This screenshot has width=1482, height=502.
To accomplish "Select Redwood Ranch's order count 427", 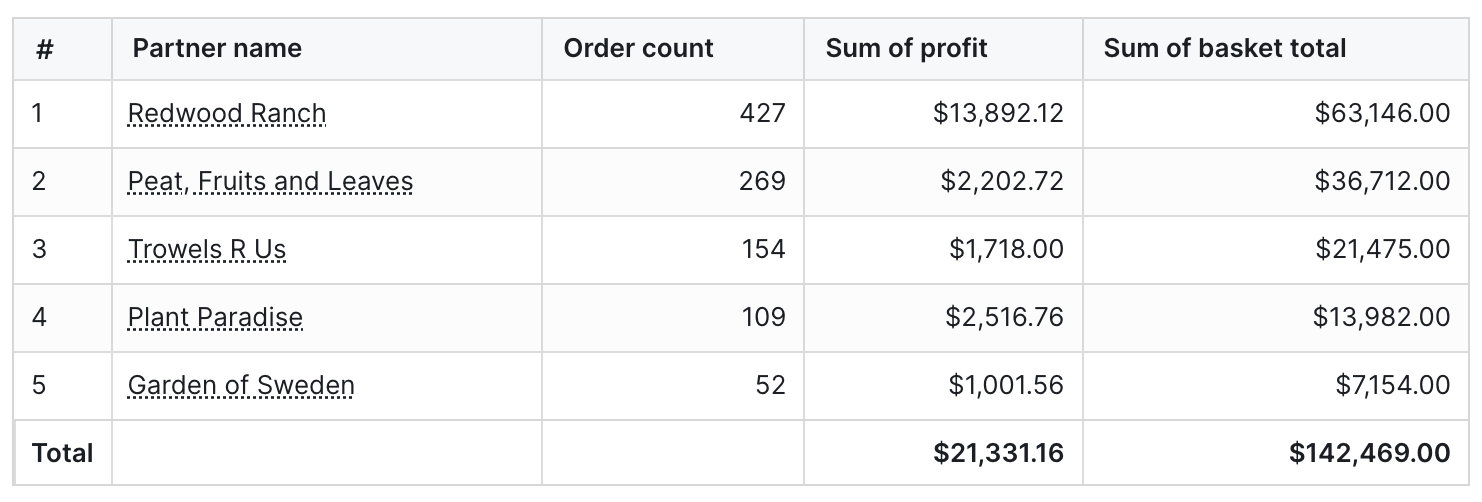I will [762, 114].
